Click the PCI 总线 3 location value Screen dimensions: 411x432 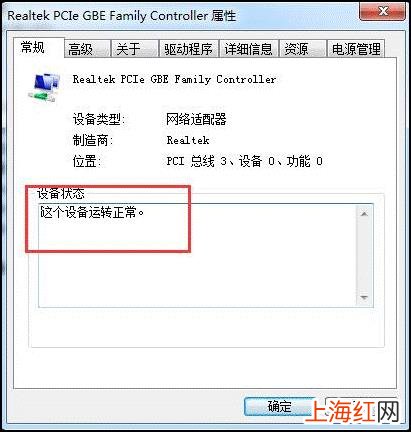tap(244, 161)
